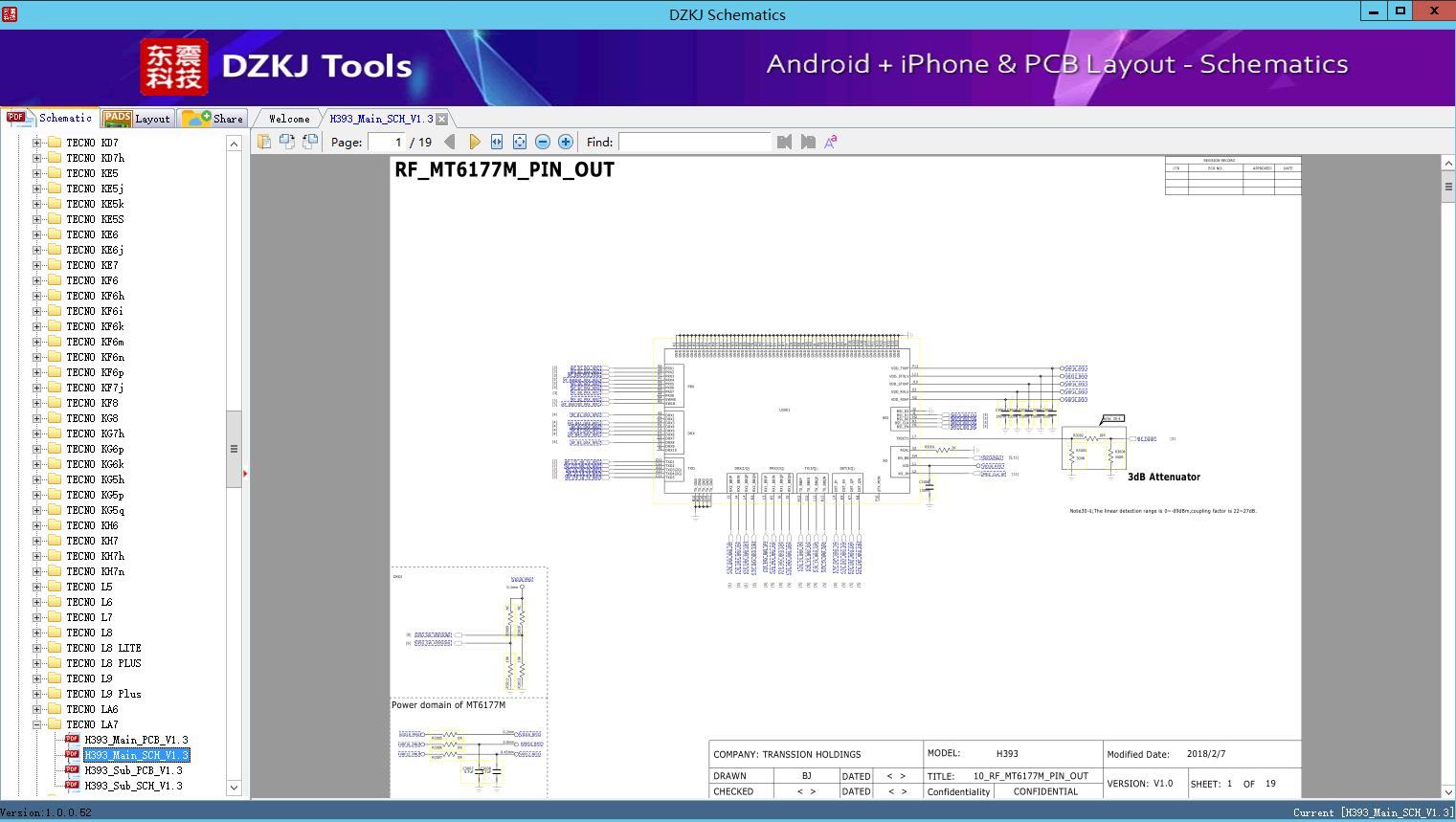This screenshot has height=822, width=1456.
Task: Click the find previous icon
Action: pos(785,142)
